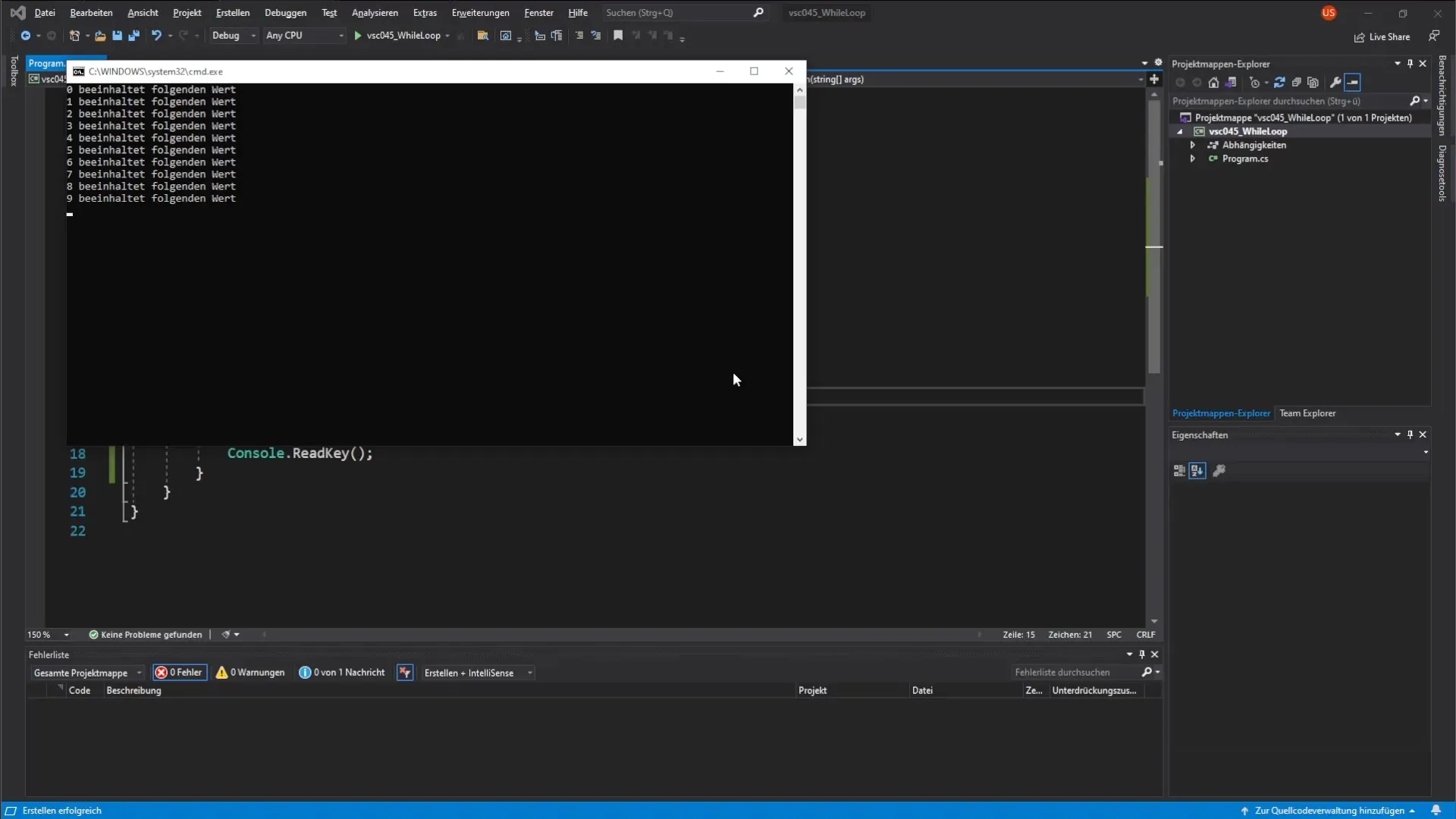Image resolution: width=1456 pixels, height=819 pixels.
Task: Open the Any CPU platform dropdown
Action: (x=305, y=36)
